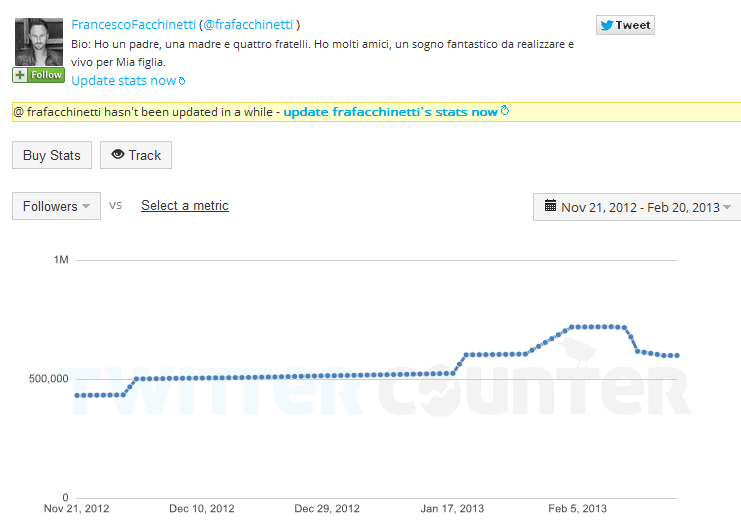Click the '1M' y-axis label

point(61,260)
